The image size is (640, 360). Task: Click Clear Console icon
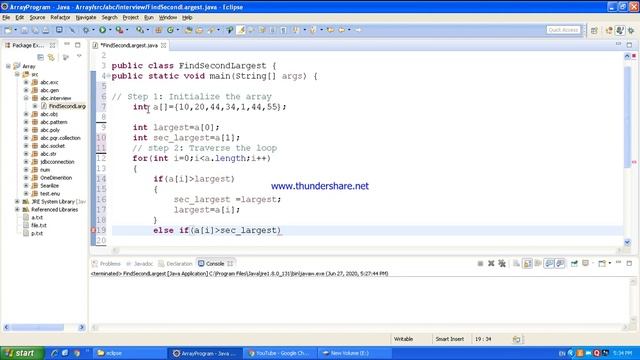click(516, 264)
